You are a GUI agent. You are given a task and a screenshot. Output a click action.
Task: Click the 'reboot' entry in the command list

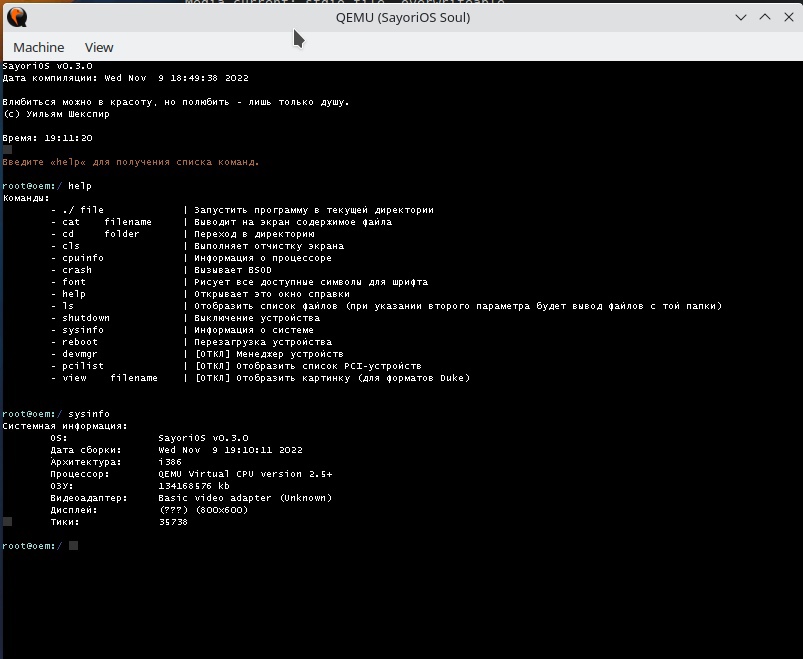[79, 342]
